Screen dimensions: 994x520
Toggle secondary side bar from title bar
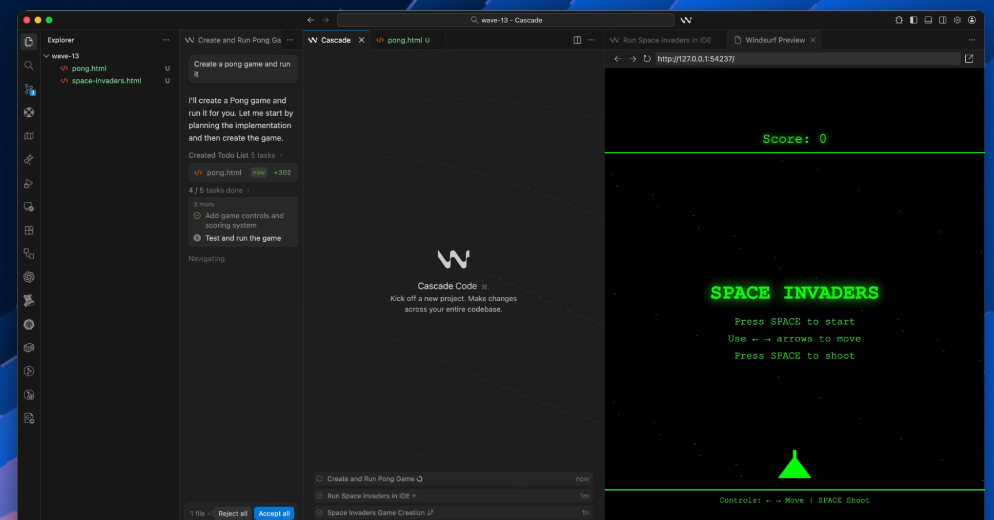[943, 20]
